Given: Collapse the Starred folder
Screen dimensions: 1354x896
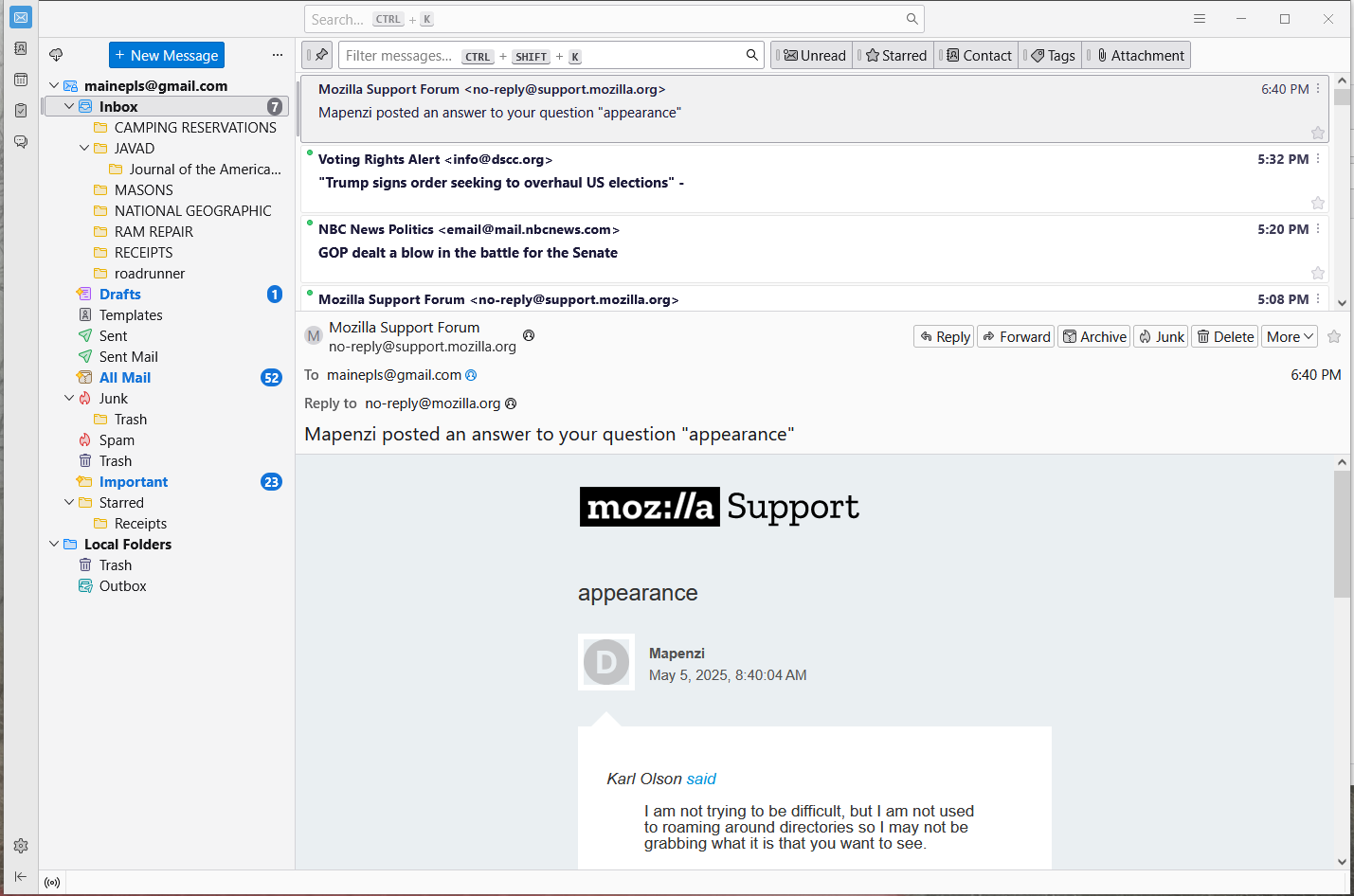Looking at the screenshot, I should coord(69,502).
